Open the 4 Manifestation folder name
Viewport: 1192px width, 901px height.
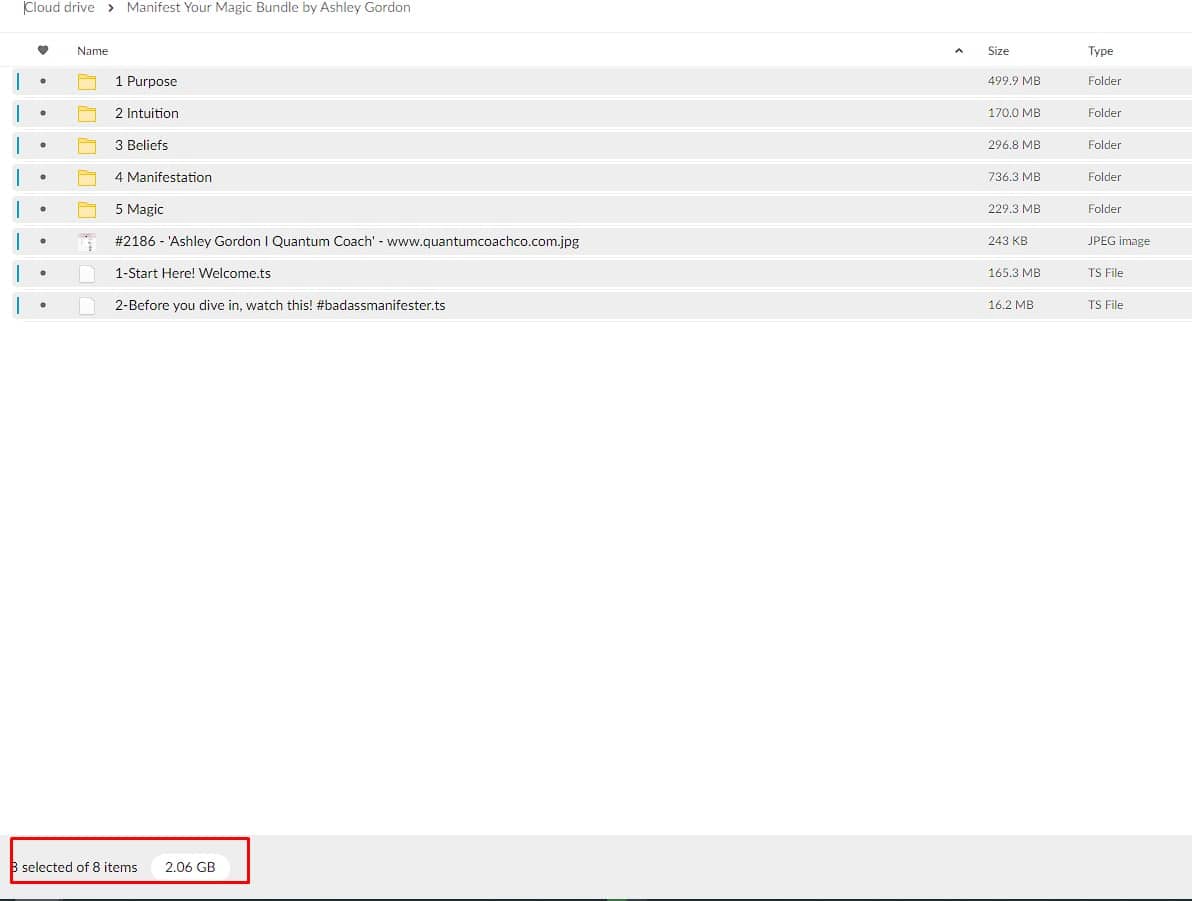[x=163, y=178]
